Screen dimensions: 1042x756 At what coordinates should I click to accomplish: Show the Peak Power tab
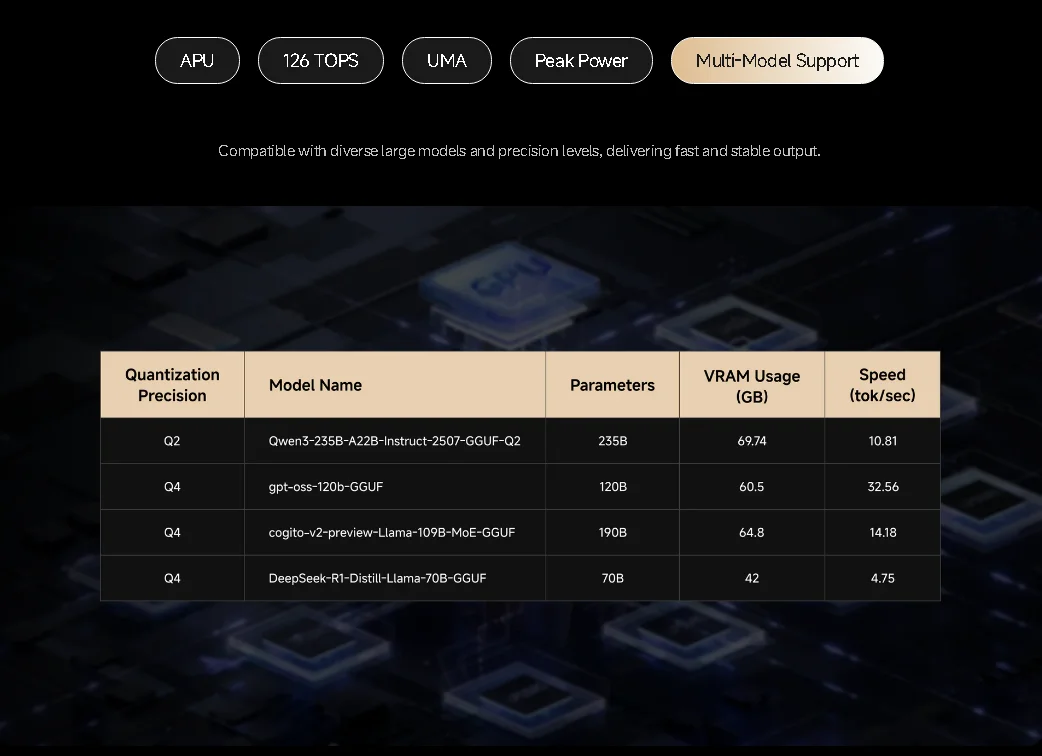point(581,60)
